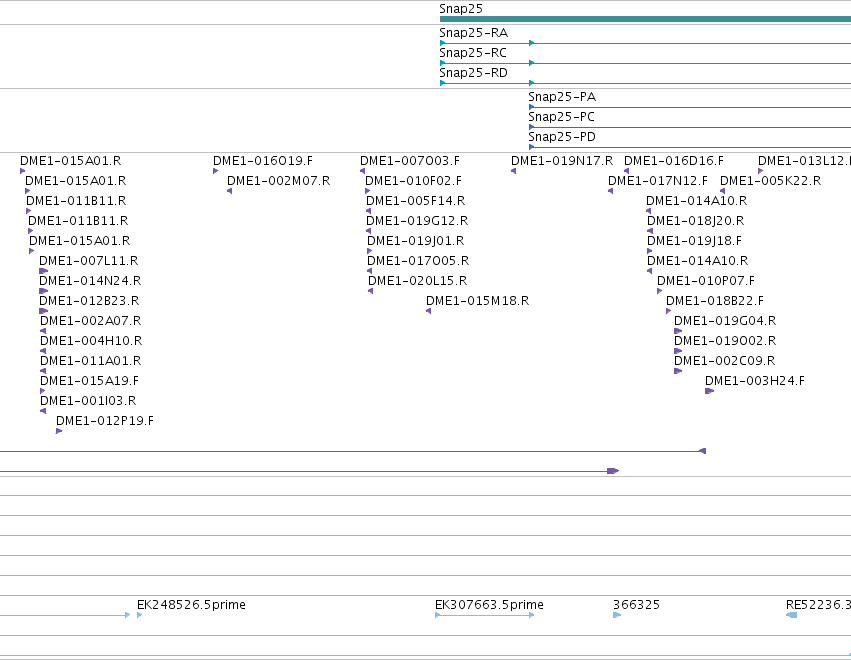Click the long purple line ending in left-pointing arrowhead
This screenshot has height=660, width=851.
tap(353, 451)
